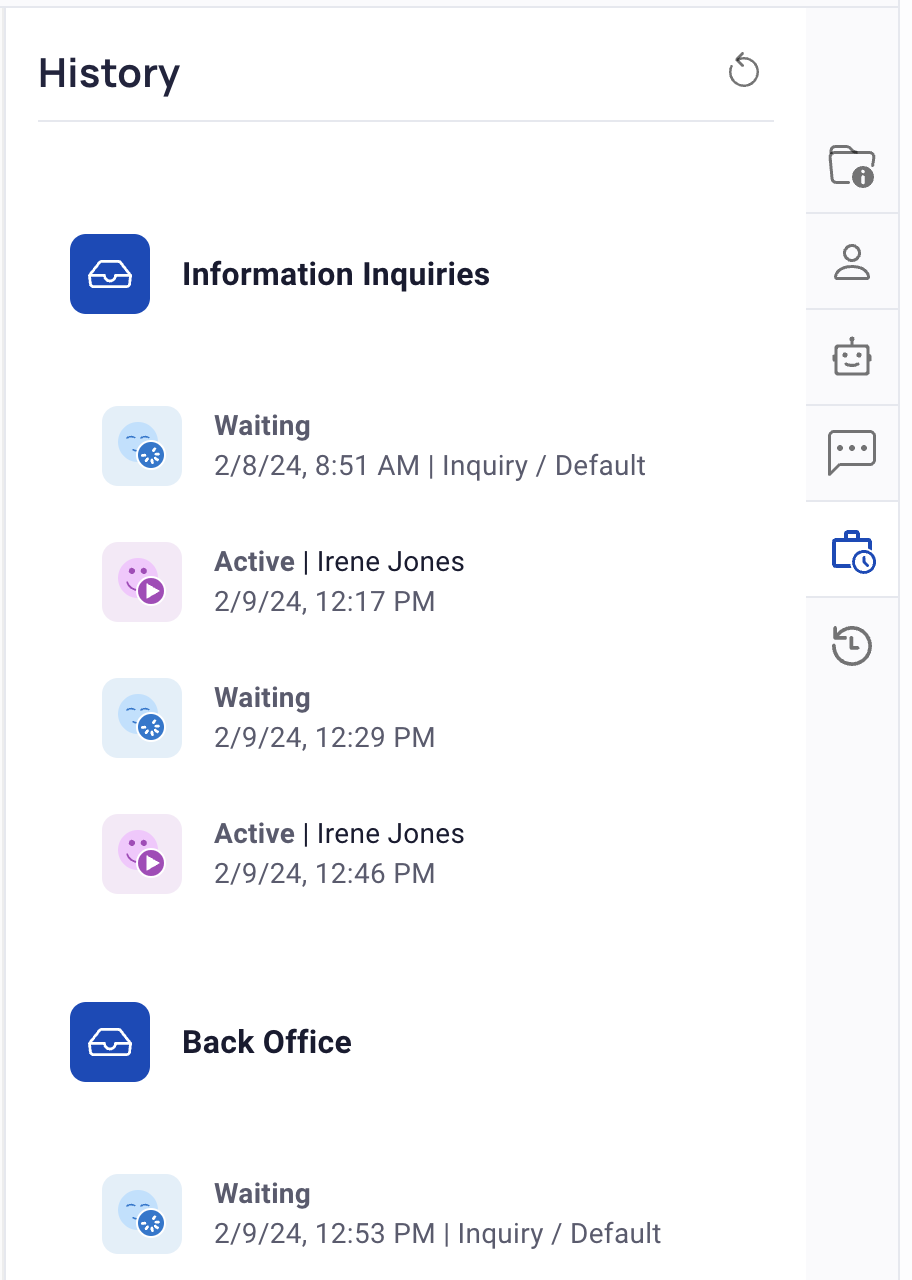Click the Active icon at 12:17 PM
Image resolution: width=912 pixels, height=1280 pixels.
click(142, 582)
